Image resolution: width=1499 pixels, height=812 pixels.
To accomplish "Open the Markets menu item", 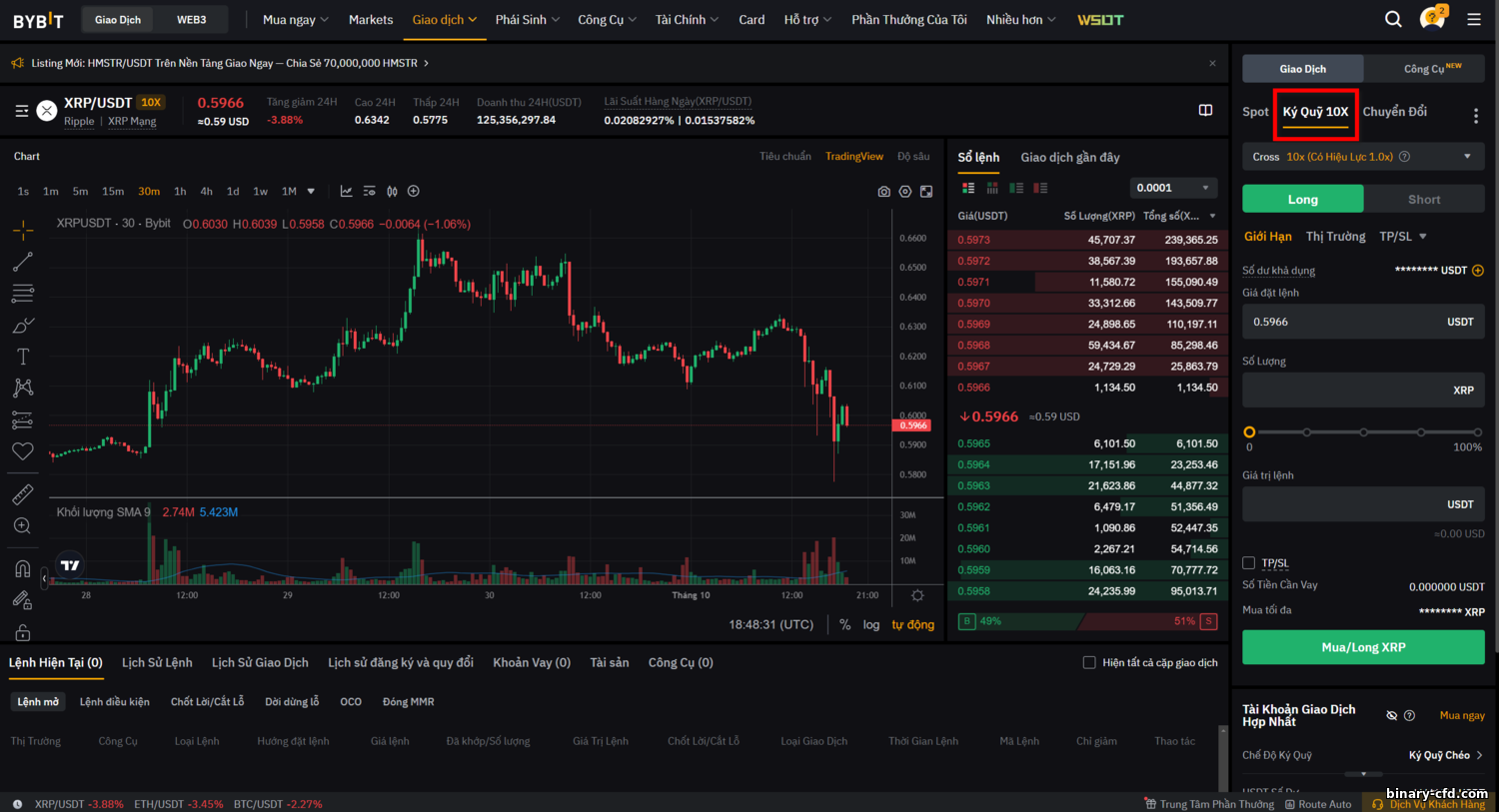I will (x=371, y=19).
